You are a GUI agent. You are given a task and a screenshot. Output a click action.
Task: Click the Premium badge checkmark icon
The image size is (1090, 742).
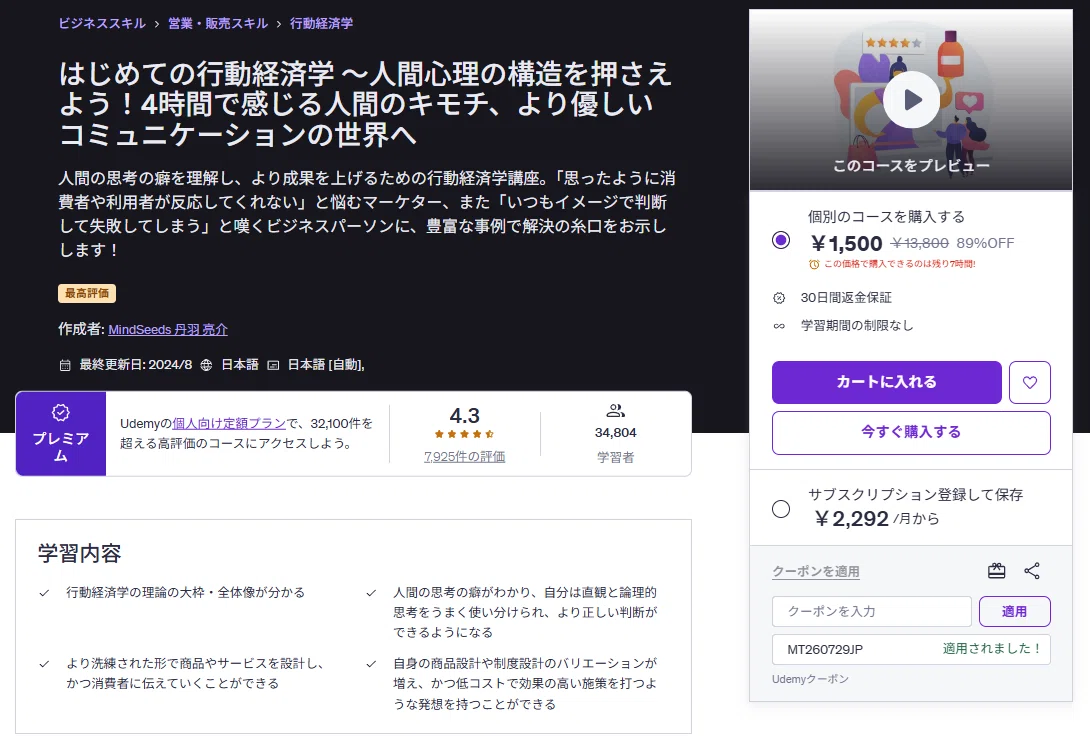pyautogui.click(x=61, y=412)
